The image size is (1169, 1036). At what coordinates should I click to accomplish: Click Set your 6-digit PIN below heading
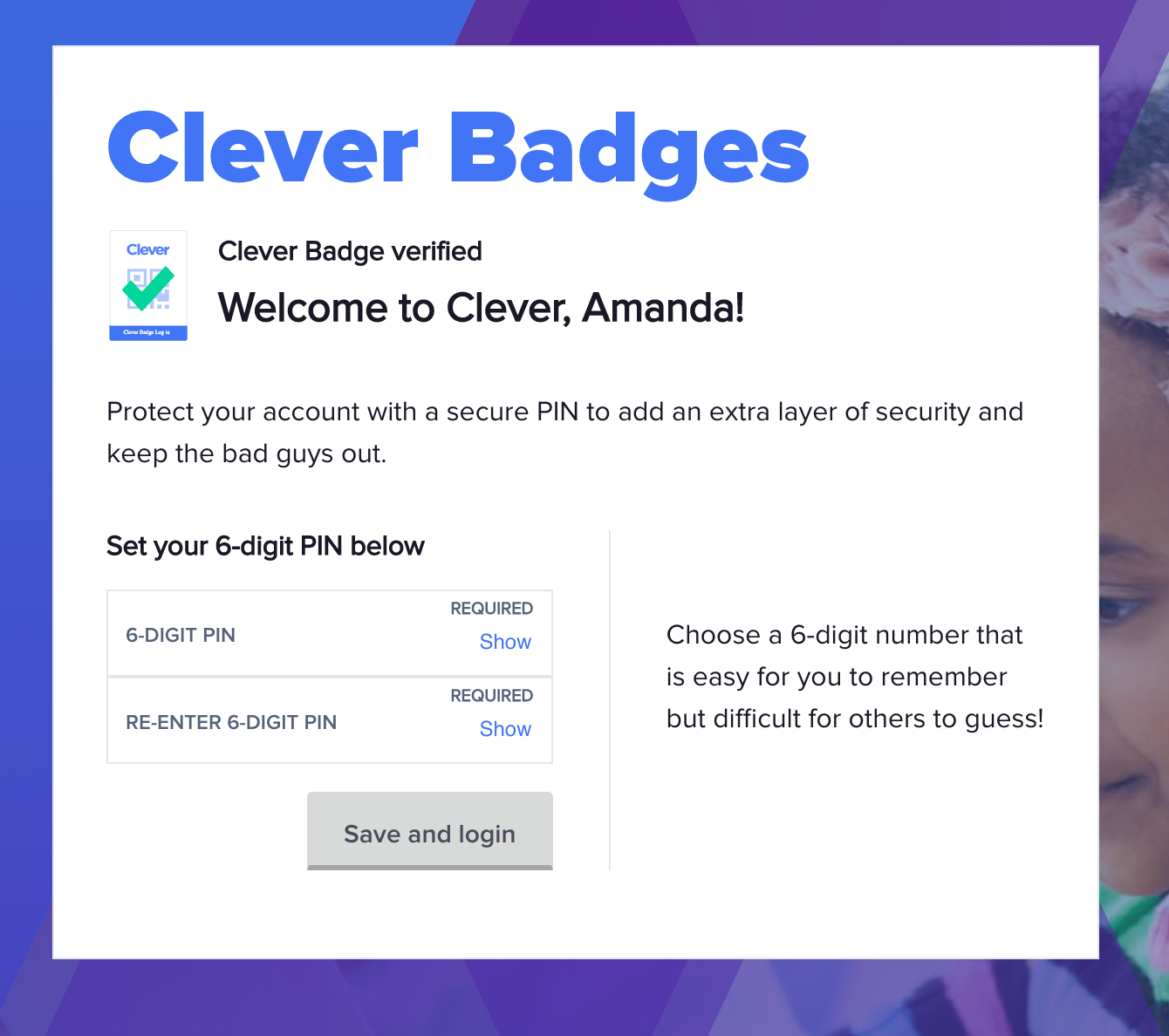(x=265, y=546)
